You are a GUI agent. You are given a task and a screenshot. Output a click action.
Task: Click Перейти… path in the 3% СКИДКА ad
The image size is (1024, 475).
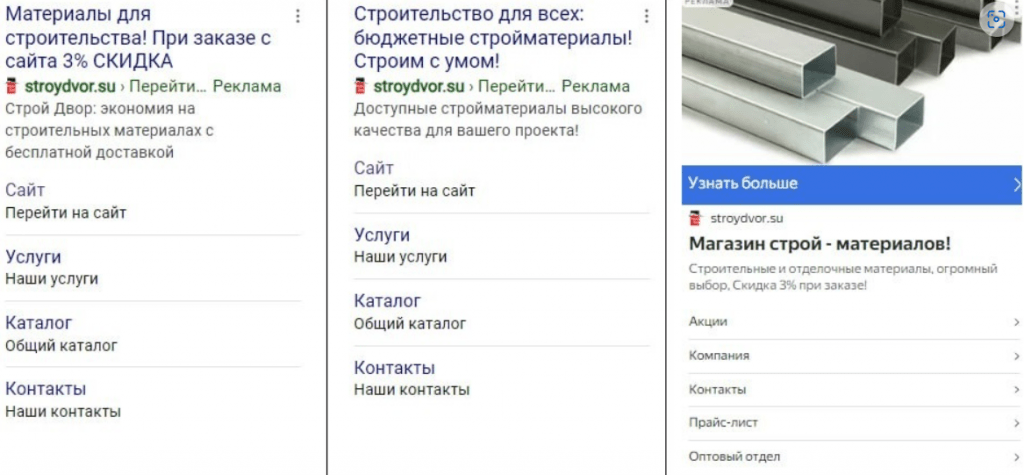[x=167, y=86]
